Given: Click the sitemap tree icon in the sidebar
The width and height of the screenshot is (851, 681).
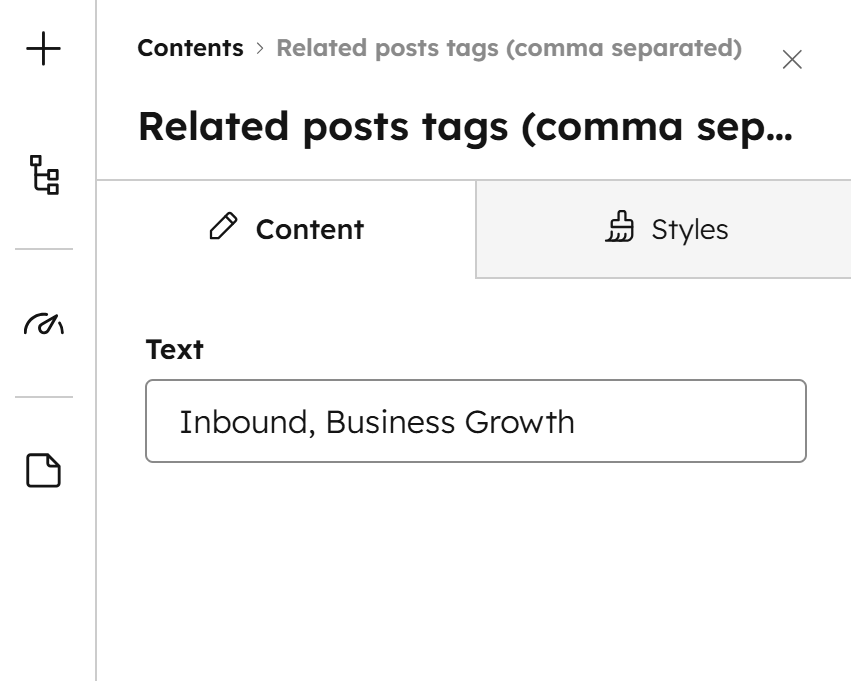Looking at the screenshot, I should 44,175.
